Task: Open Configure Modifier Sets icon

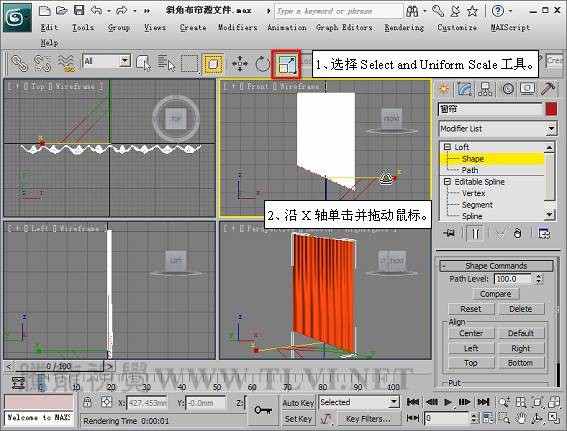Action: (544, 234)
